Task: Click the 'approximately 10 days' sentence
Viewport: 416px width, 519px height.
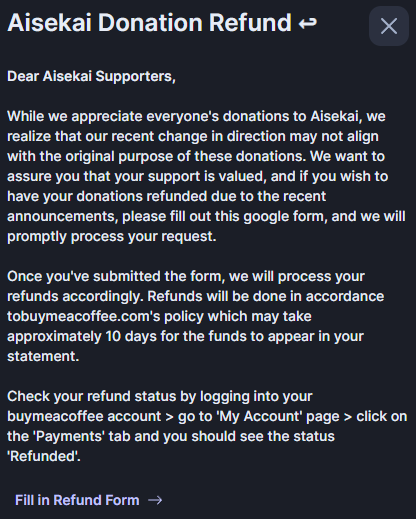Action: click(x=185, y=336)
